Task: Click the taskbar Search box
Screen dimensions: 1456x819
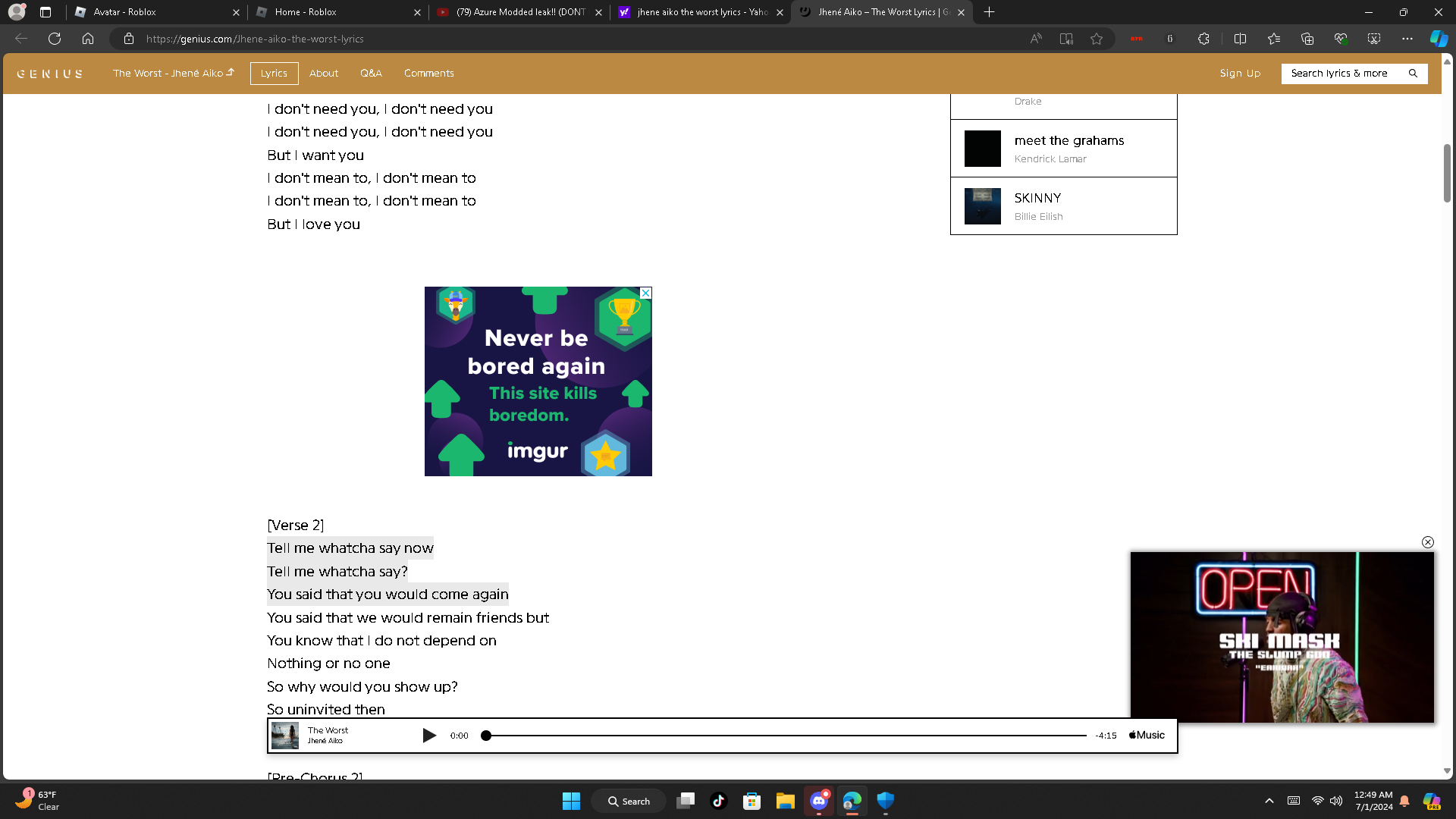Action: (x=629, y=801)
